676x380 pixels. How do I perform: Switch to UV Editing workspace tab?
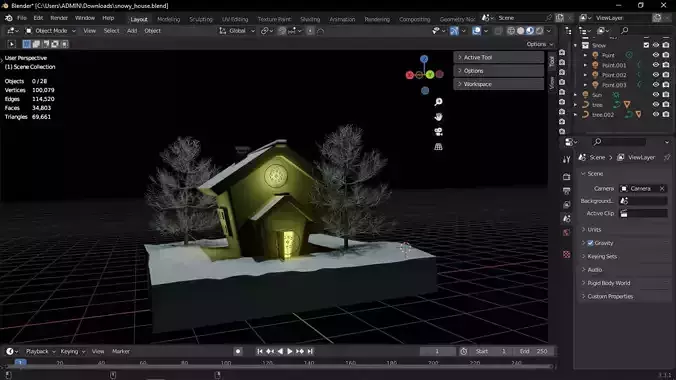click(235, 19)
